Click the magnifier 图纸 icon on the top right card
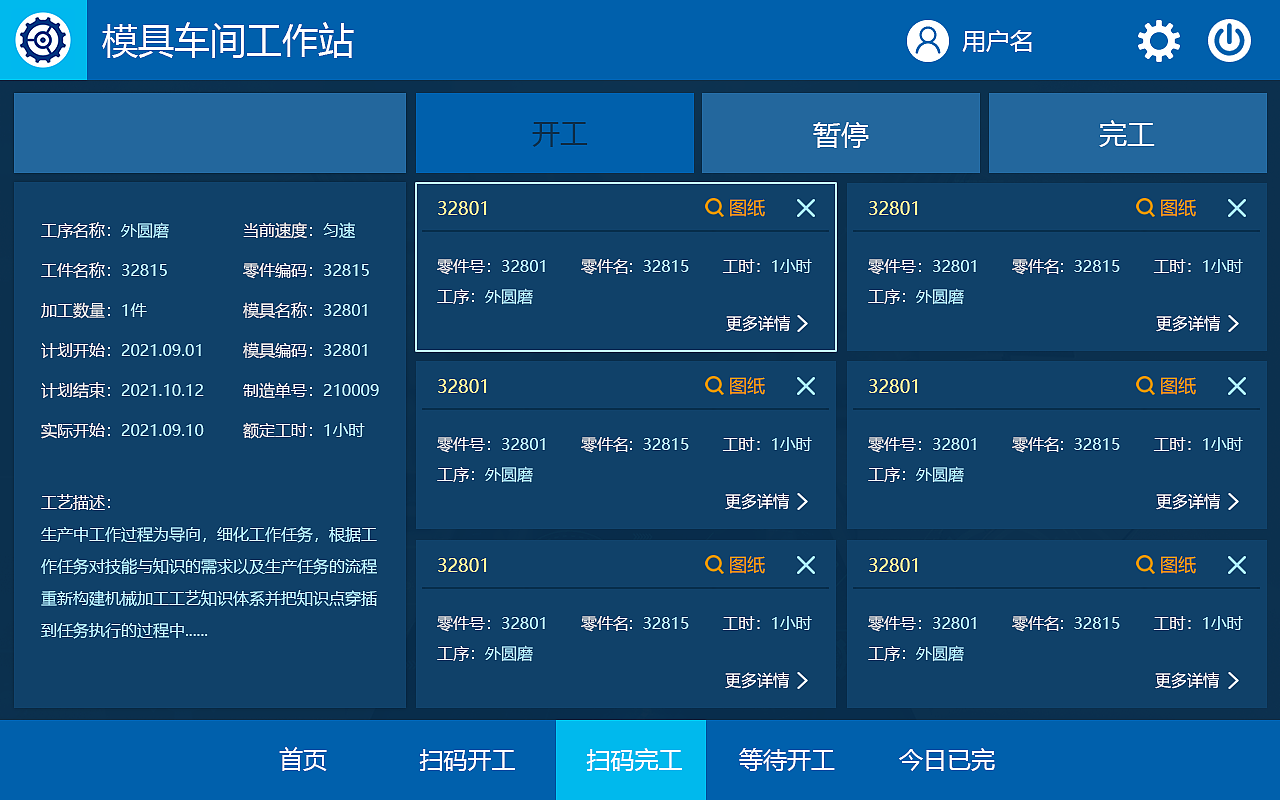 point(1165,207)
